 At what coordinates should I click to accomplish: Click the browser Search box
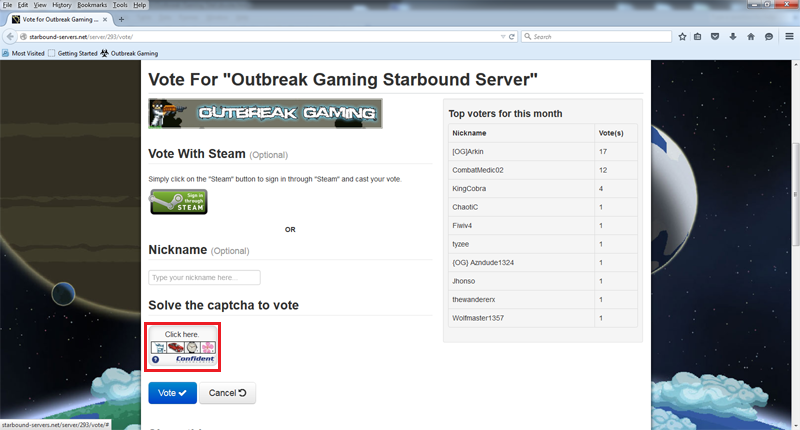596,37
